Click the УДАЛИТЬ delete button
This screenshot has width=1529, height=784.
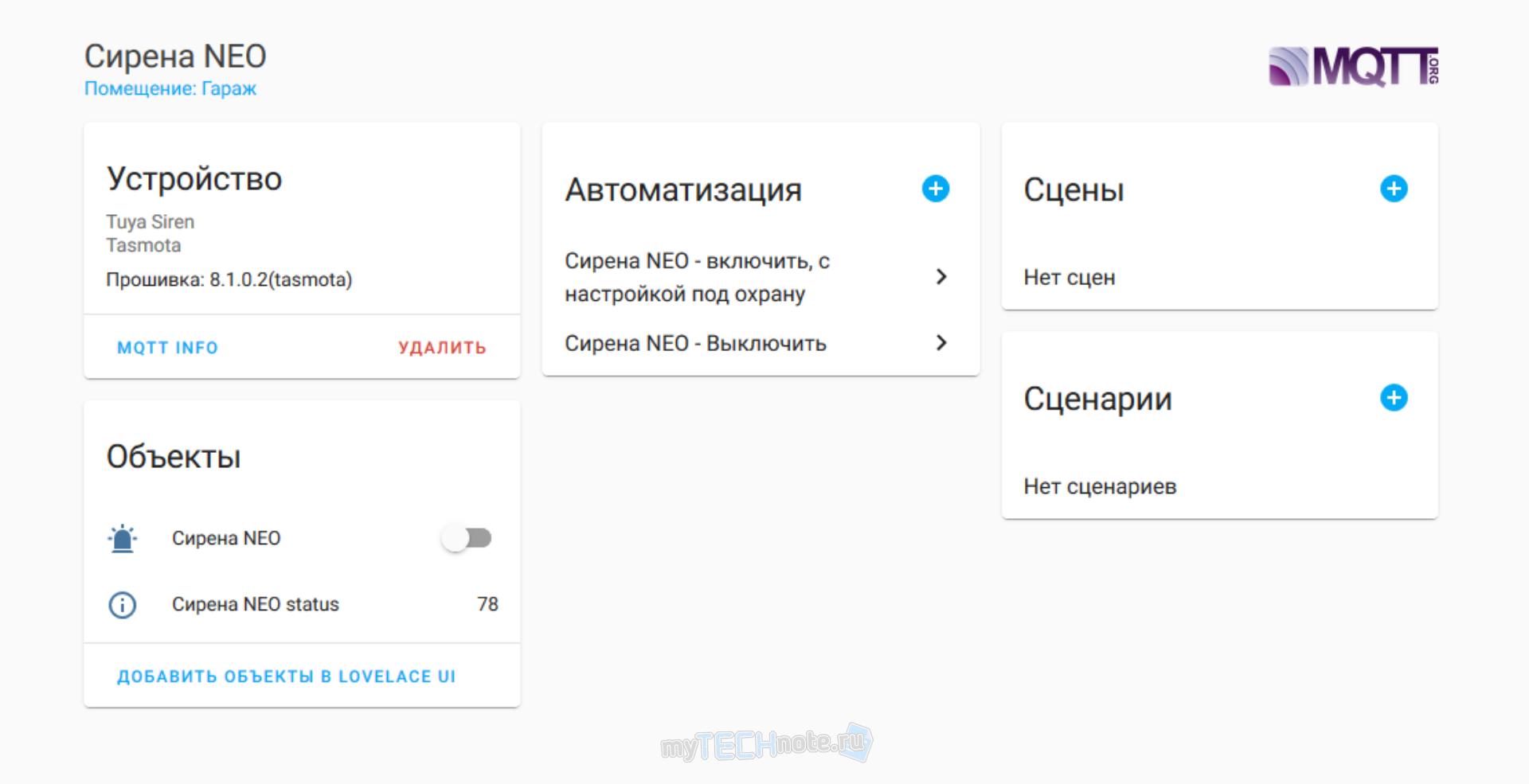[x=442, y=348]
